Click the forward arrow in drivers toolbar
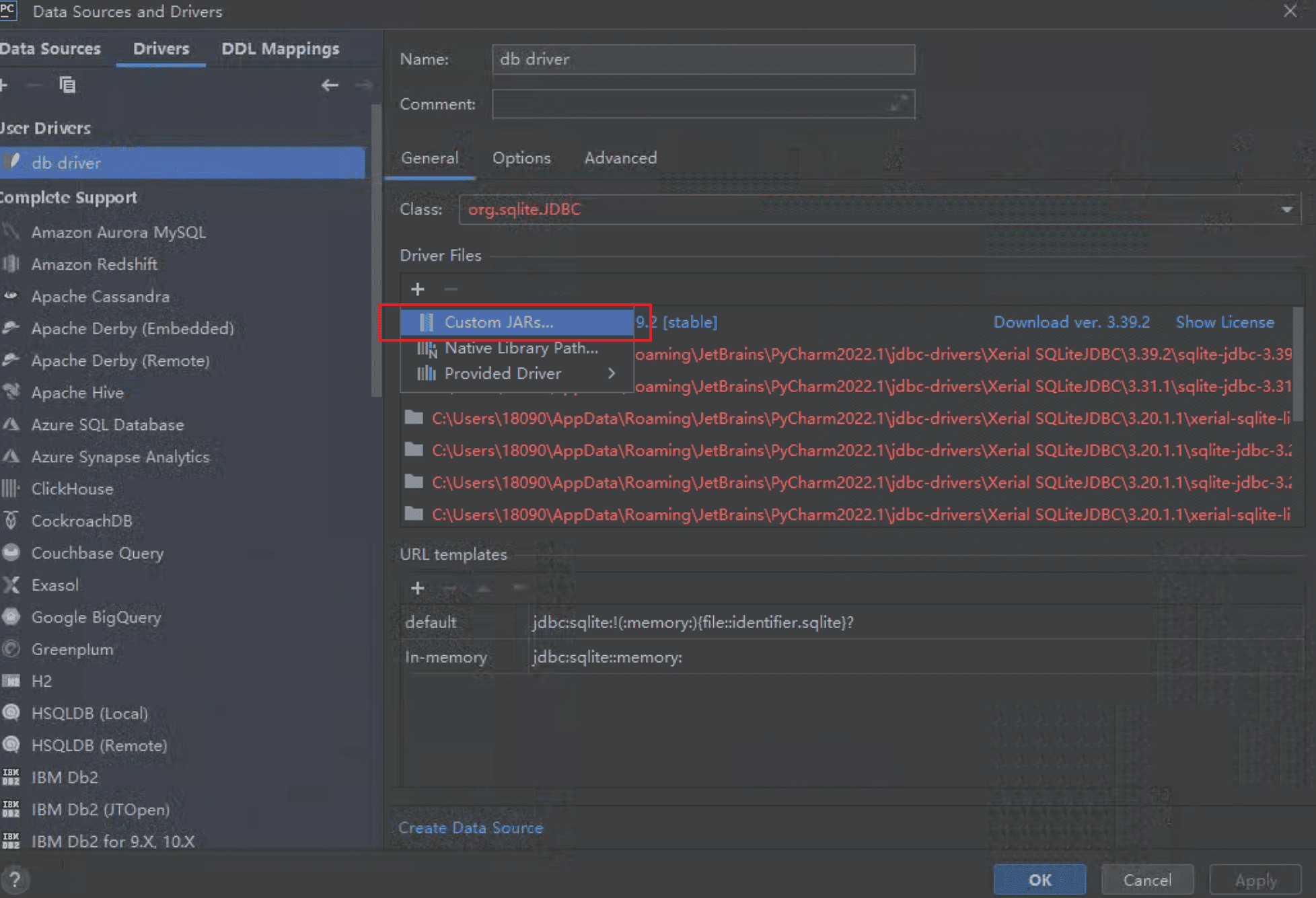This screenshot has width=1316, height=898. 363,85
